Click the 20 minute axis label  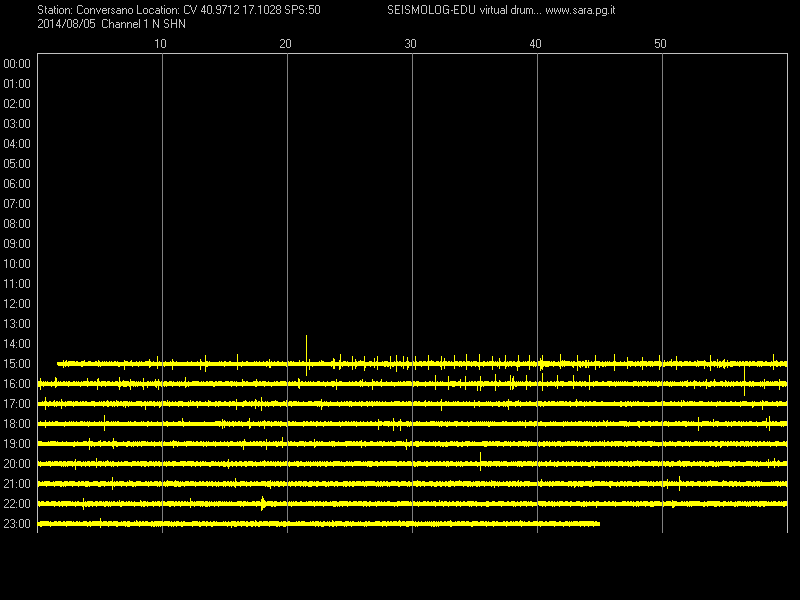coord(285,44)
